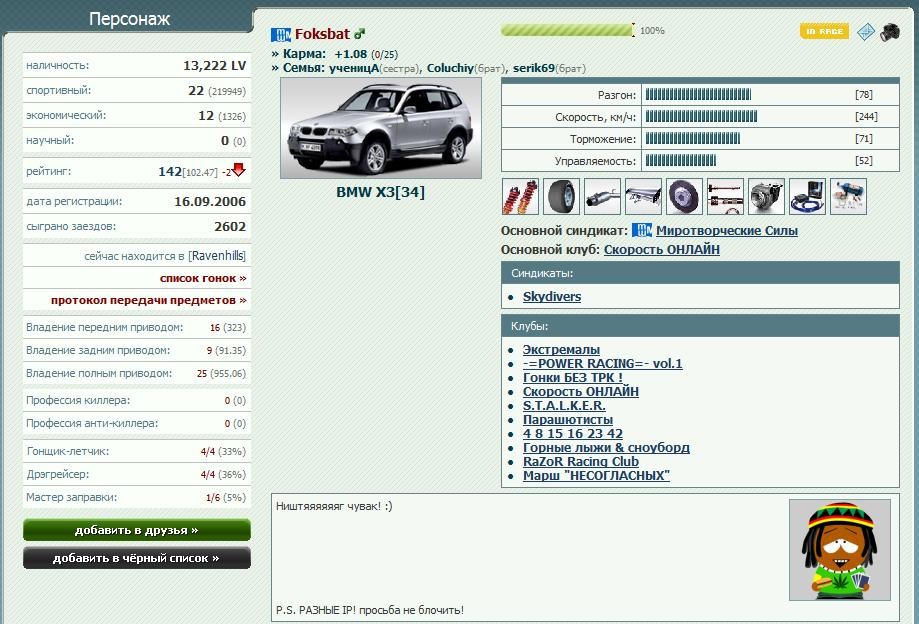
Task: Open the BMW X3 car photo
Action: point(381,128)
